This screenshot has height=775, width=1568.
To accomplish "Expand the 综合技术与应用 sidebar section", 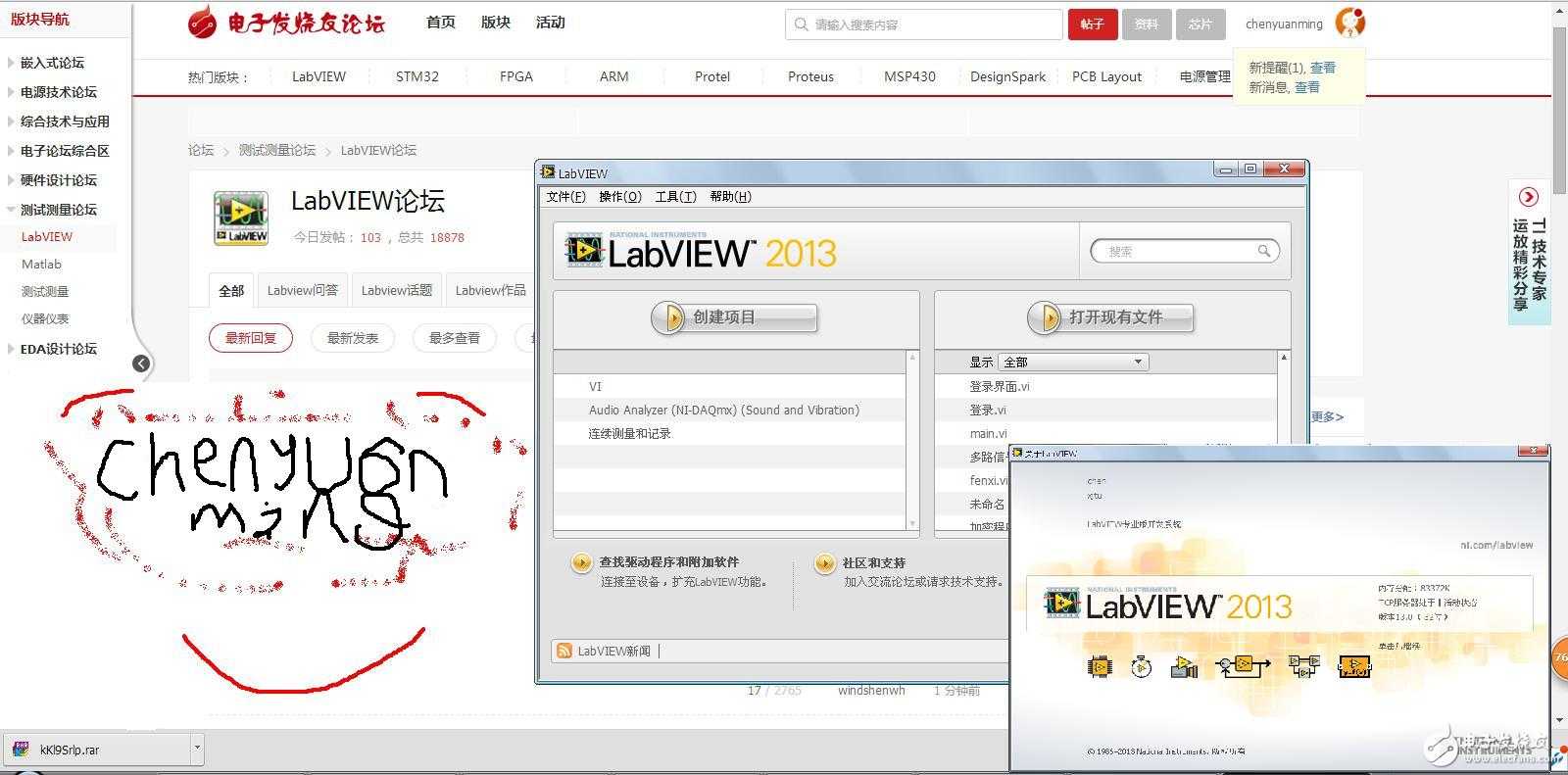I will click(x=11, y=121).
